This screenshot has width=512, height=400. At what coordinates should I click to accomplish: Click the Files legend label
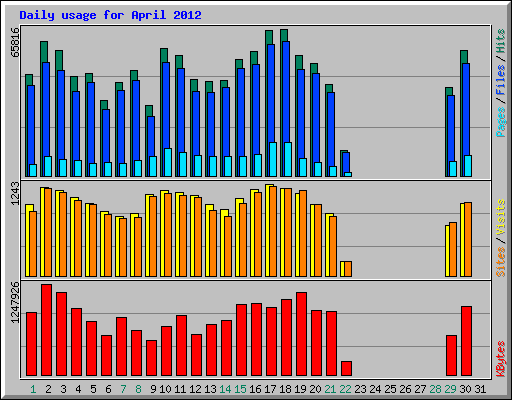(x=501, y=80)
